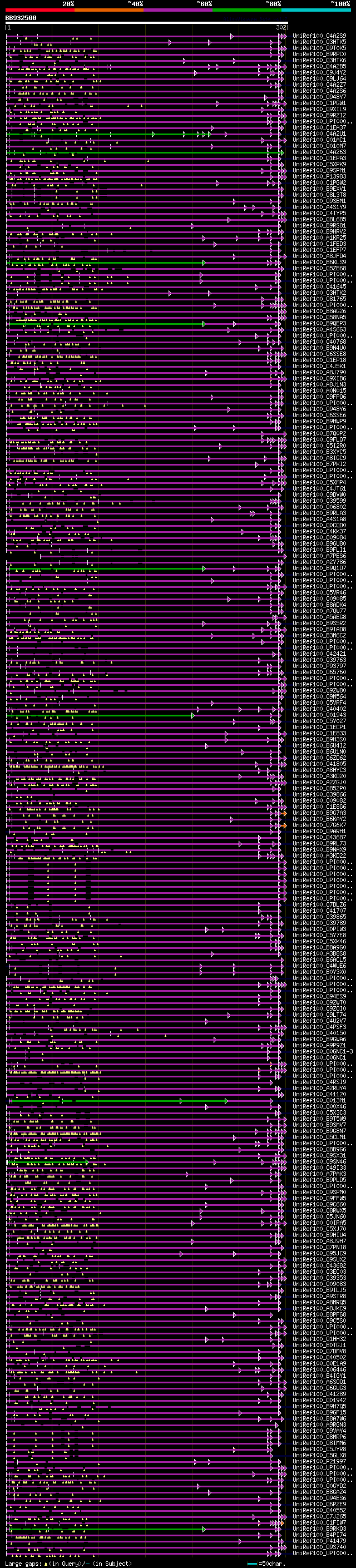Select the UniRef100_Q6ZD62 label
The width and height of the screenshot is (356, 1568).
[x=319, y=758]
